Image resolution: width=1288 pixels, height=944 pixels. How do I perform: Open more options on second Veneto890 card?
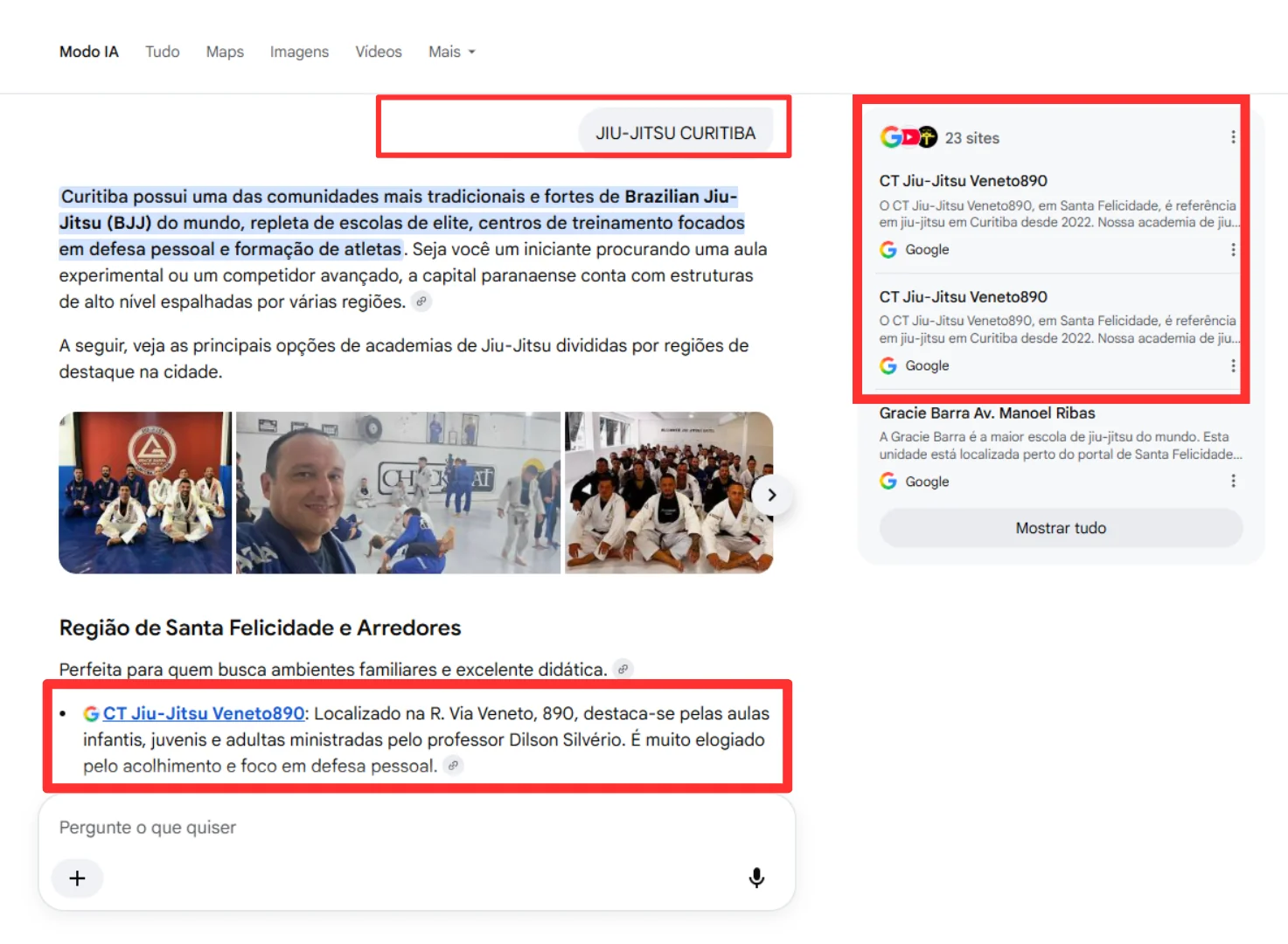1233,365
